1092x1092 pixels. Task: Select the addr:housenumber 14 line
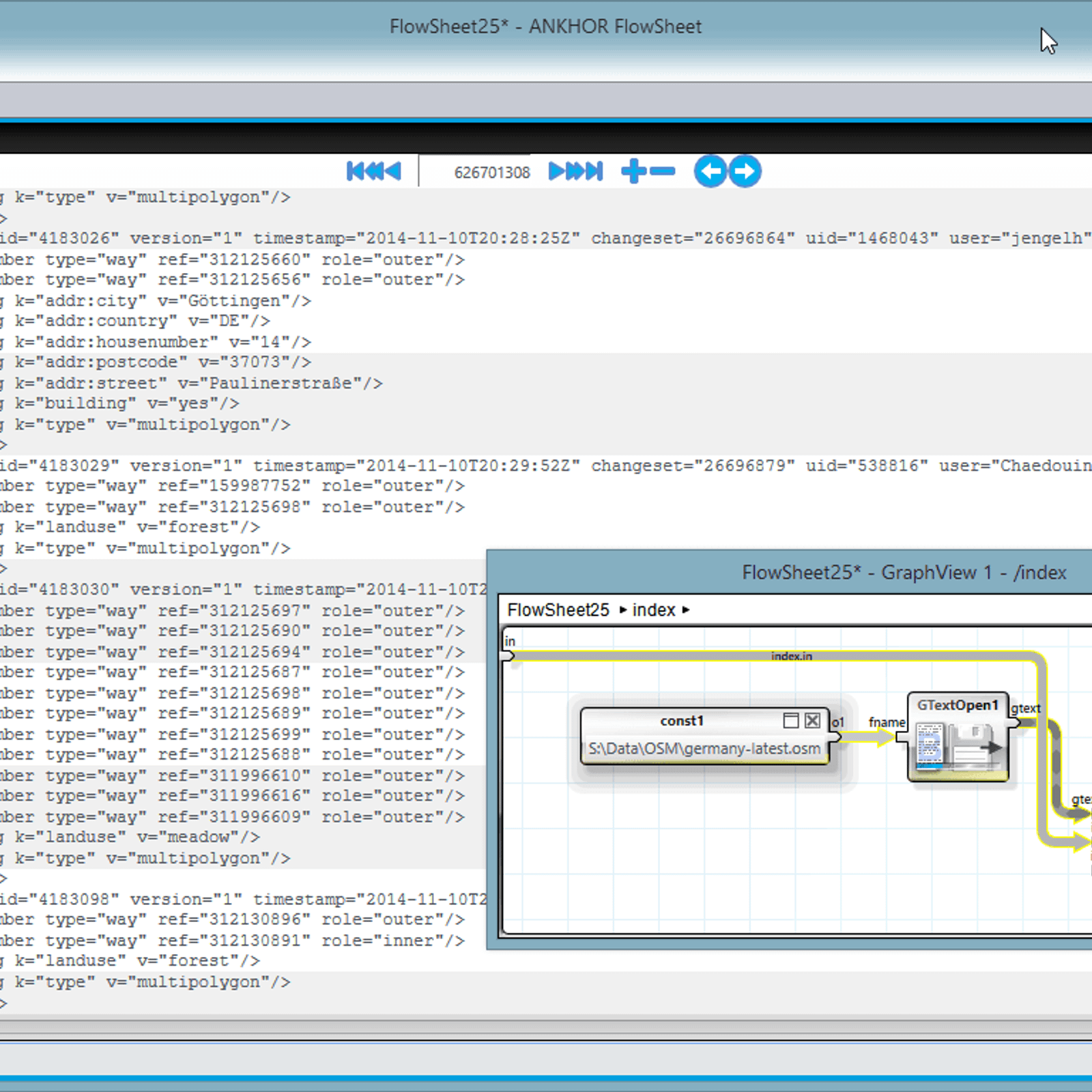(x=156, y=341)
